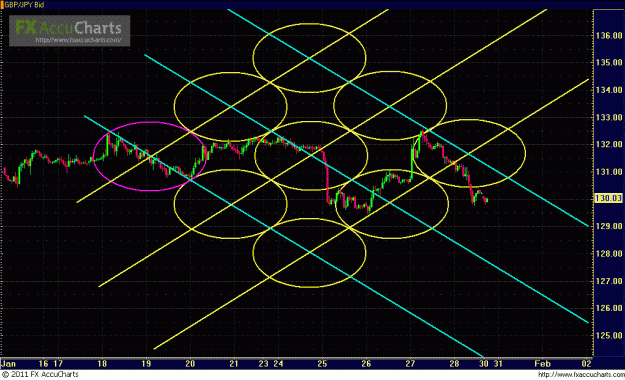Select the 134.00 price level label

tap(609, 90)
